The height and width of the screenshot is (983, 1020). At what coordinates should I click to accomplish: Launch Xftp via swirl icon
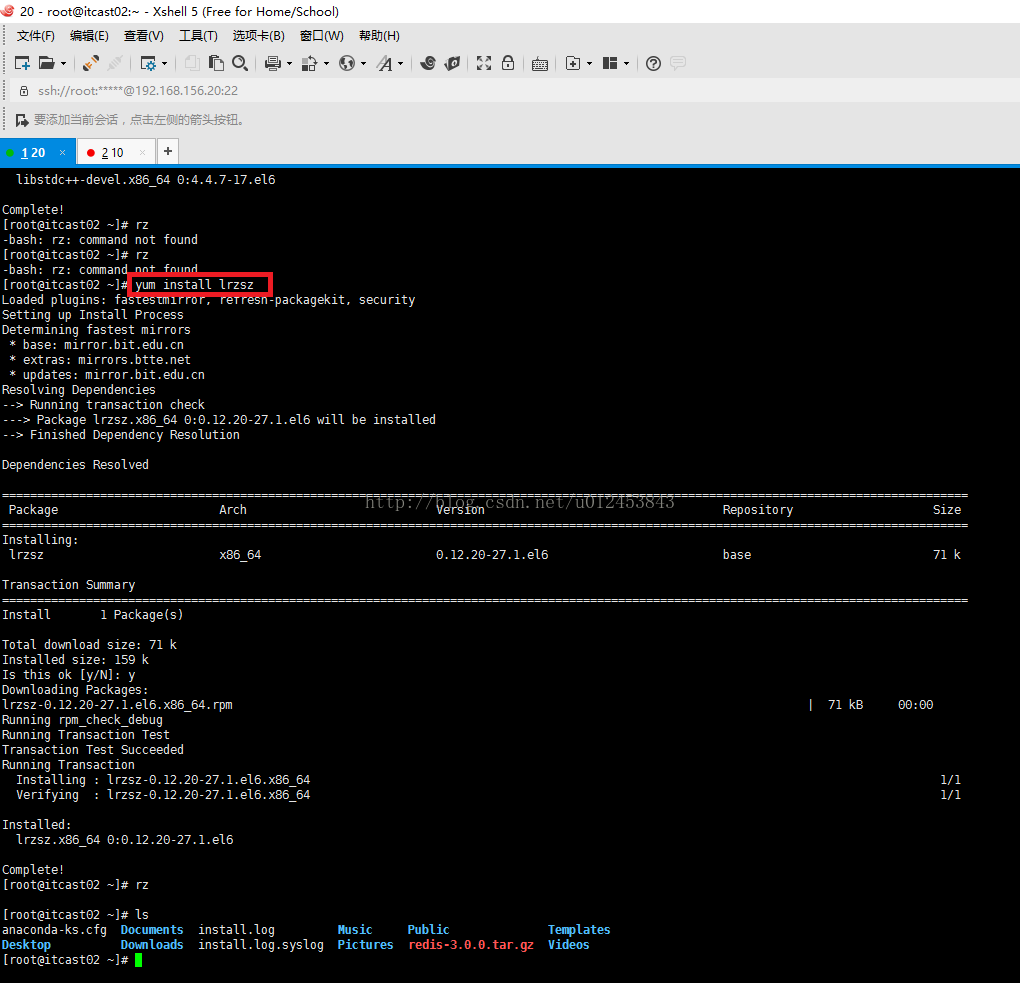(427, 63)
